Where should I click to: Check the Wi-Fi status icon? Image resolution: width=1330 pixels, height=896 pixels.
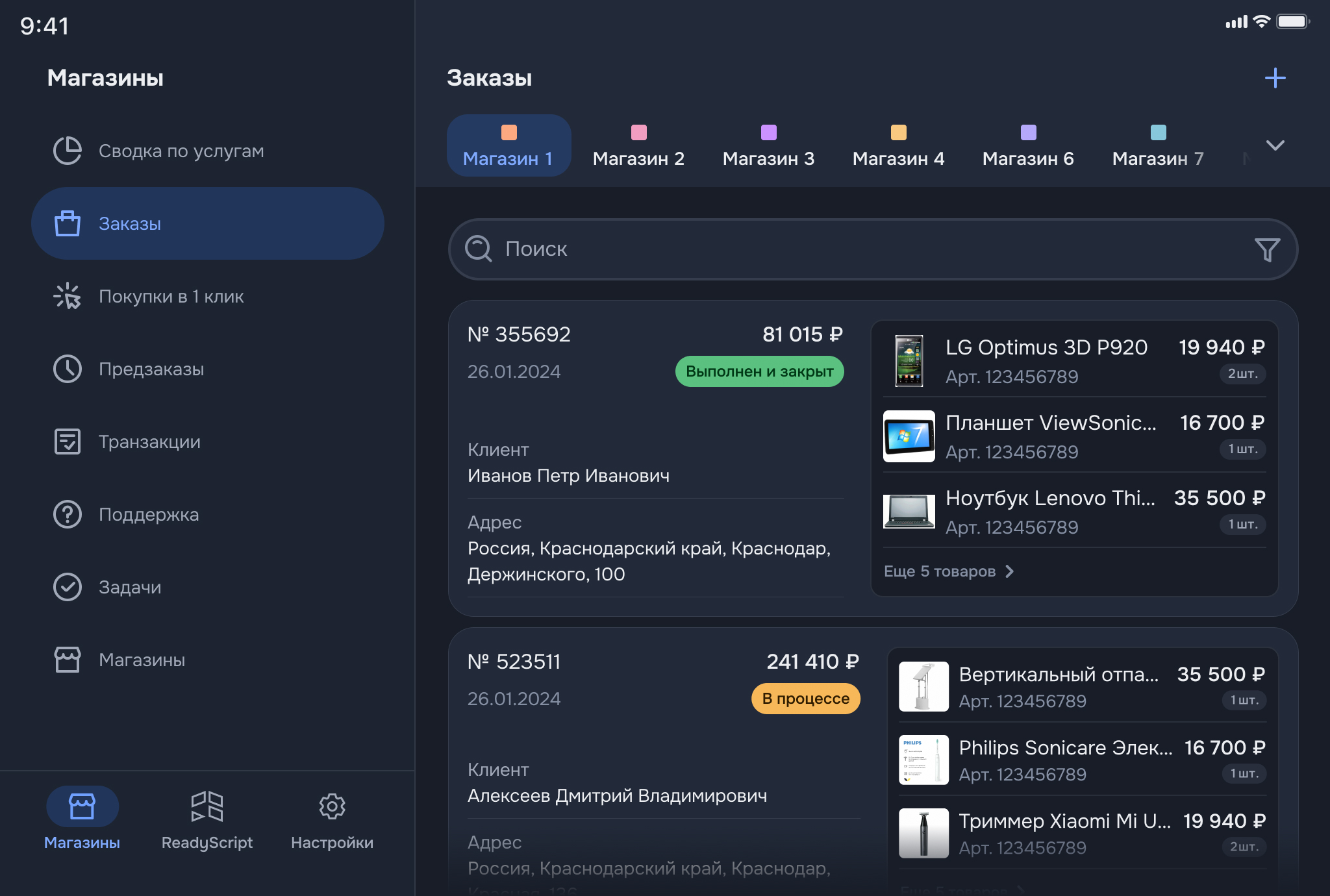pyautogui.click(x=1261, y=21)
